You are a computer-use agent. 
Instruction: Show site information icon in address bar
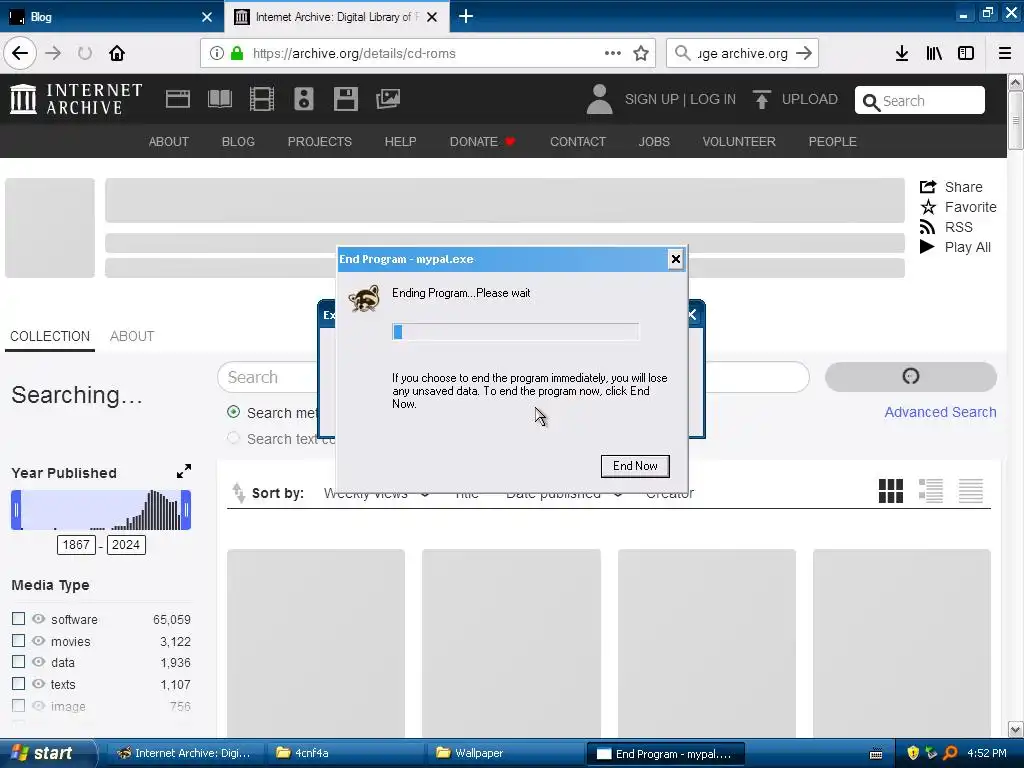pos(217,54)
